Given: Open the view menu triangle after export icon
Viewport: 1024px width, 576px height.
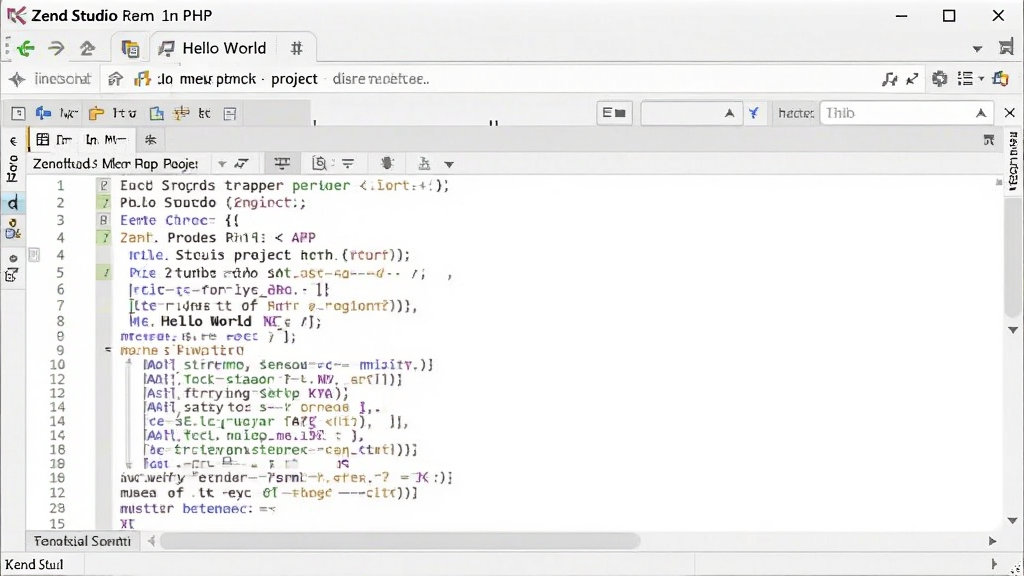Looking at the screenshot, I should coord(449,165).
